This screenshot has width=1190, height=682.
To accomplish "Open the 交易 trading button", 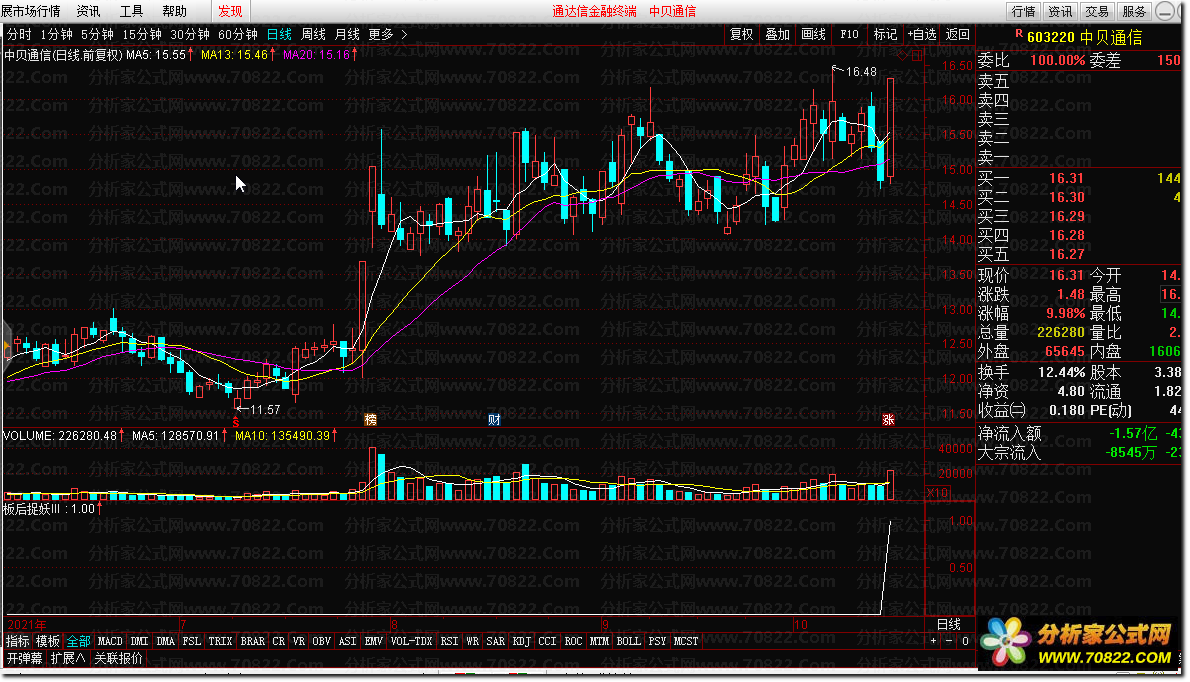I will [x=1097, y=11].
